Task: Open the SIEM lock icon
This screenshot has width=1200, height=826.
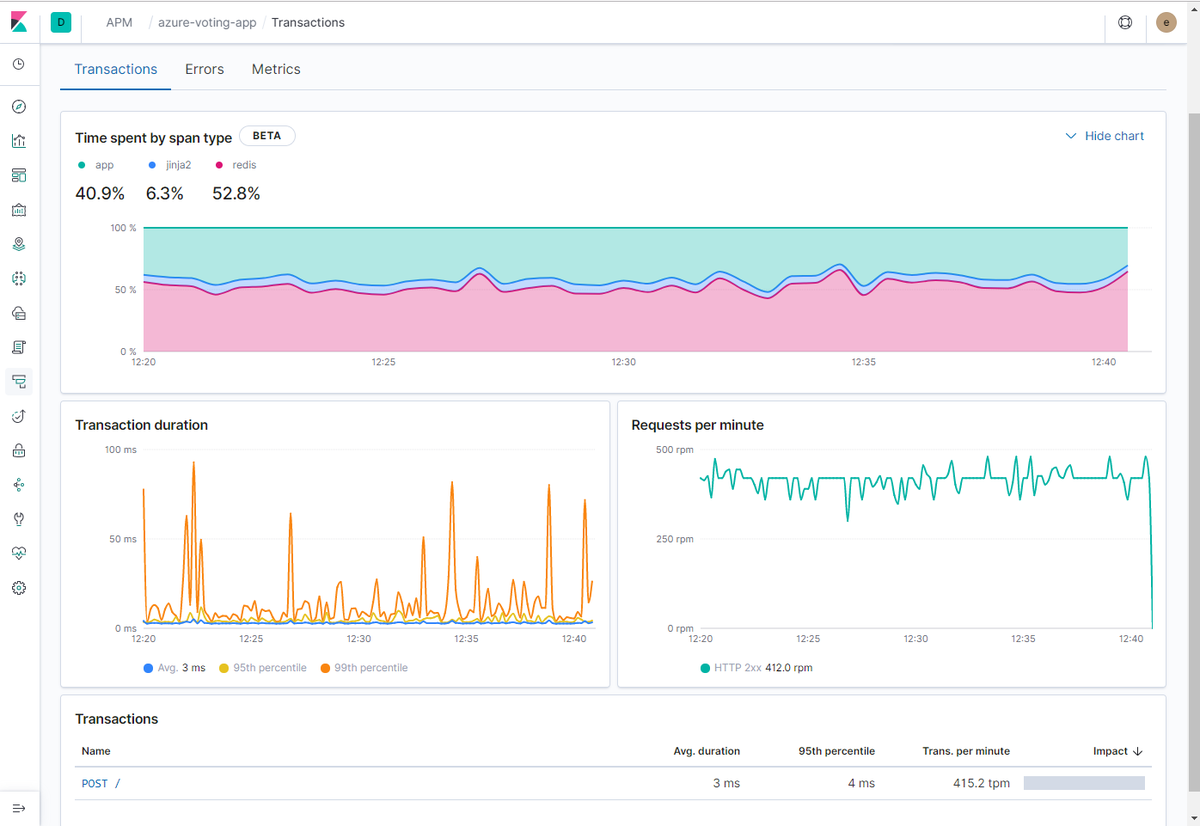Action: point(19,450)
